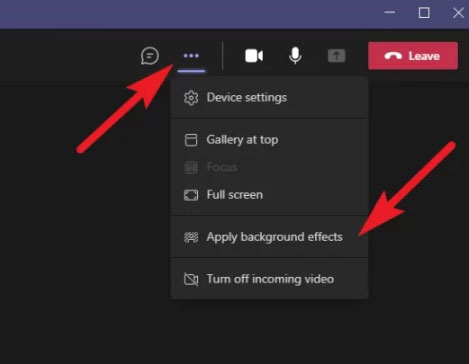Close the Teams meeting window
This screenshot has height=364, width=469.
tap(458, 13)
